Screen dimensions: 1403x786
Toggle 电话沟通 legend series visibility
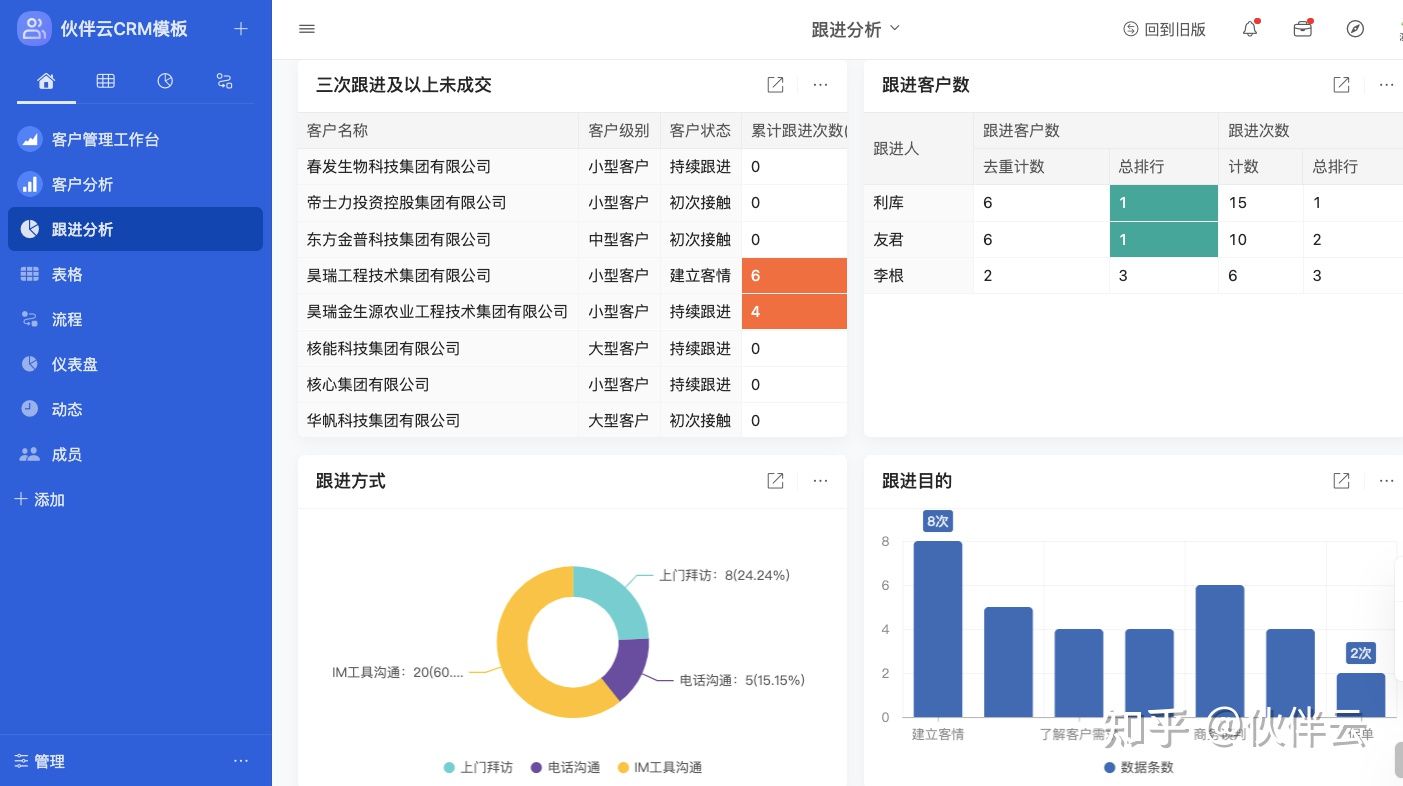[x=565, y=767]
